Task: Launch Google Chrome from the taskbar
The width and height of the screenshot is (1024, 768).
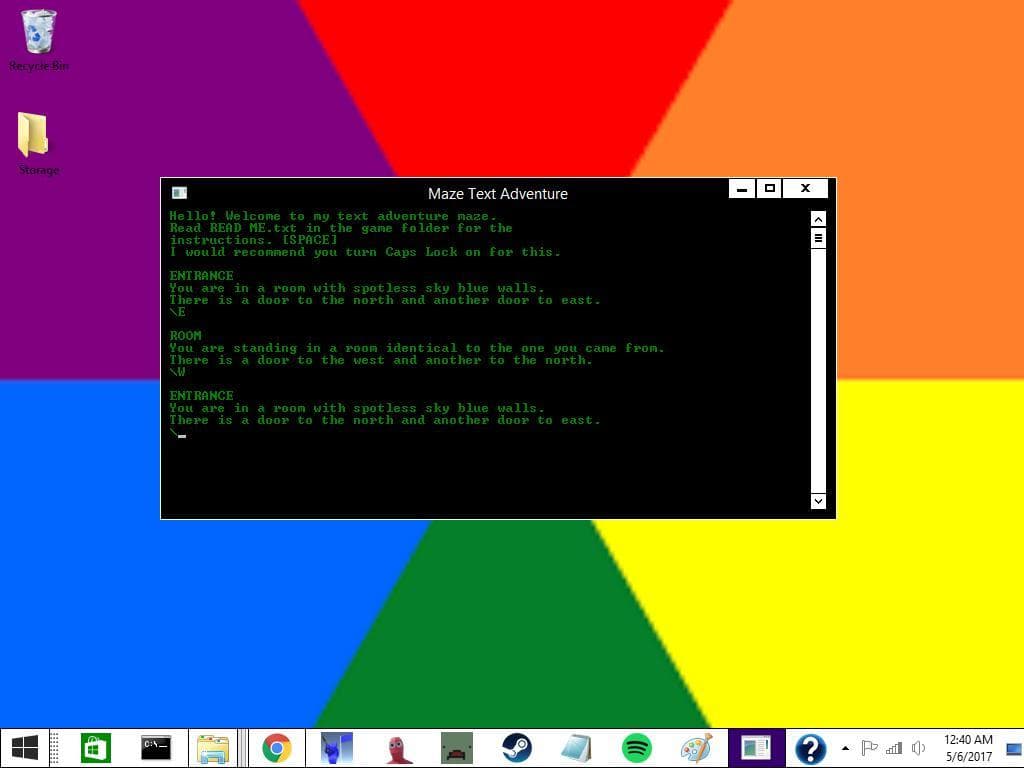Action: tap(277, 748)
